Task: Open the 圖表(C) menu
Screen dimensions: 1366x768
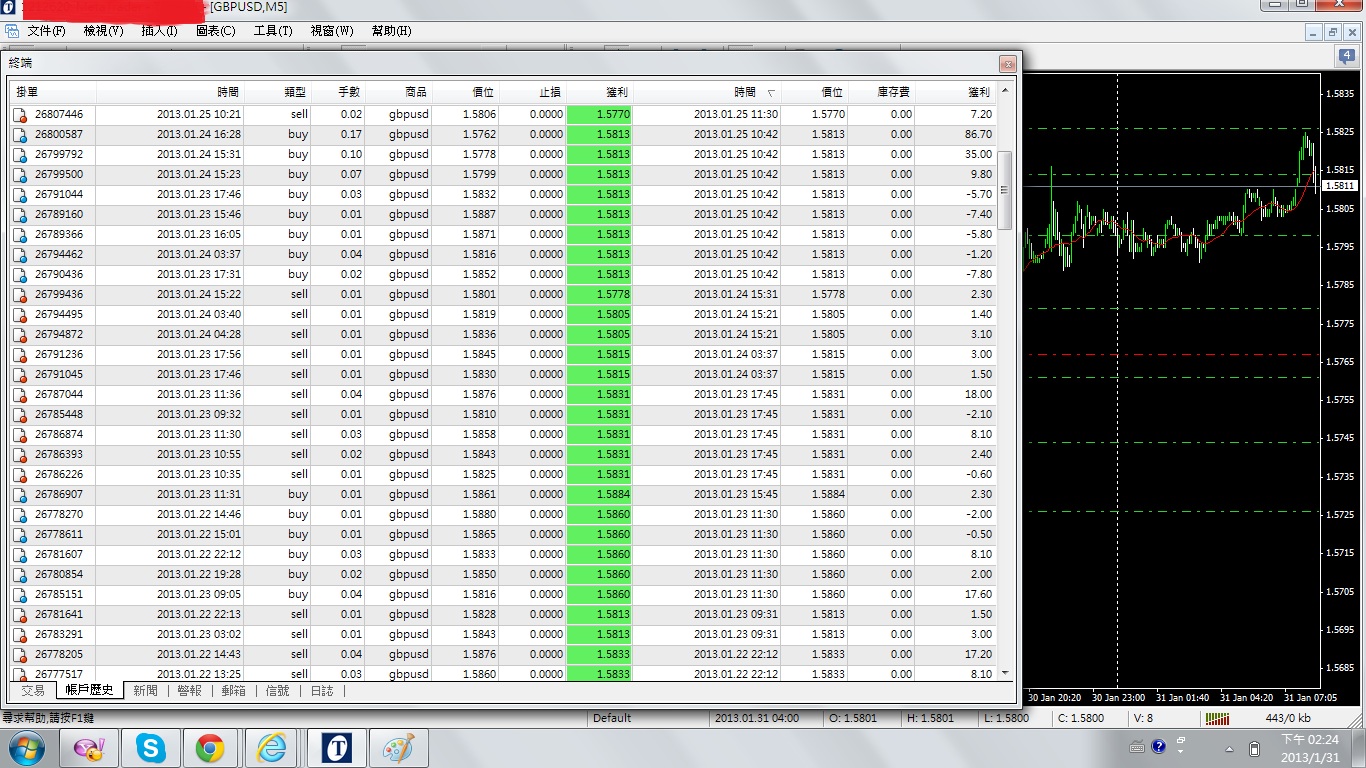Action: click(x=215, y=31)
